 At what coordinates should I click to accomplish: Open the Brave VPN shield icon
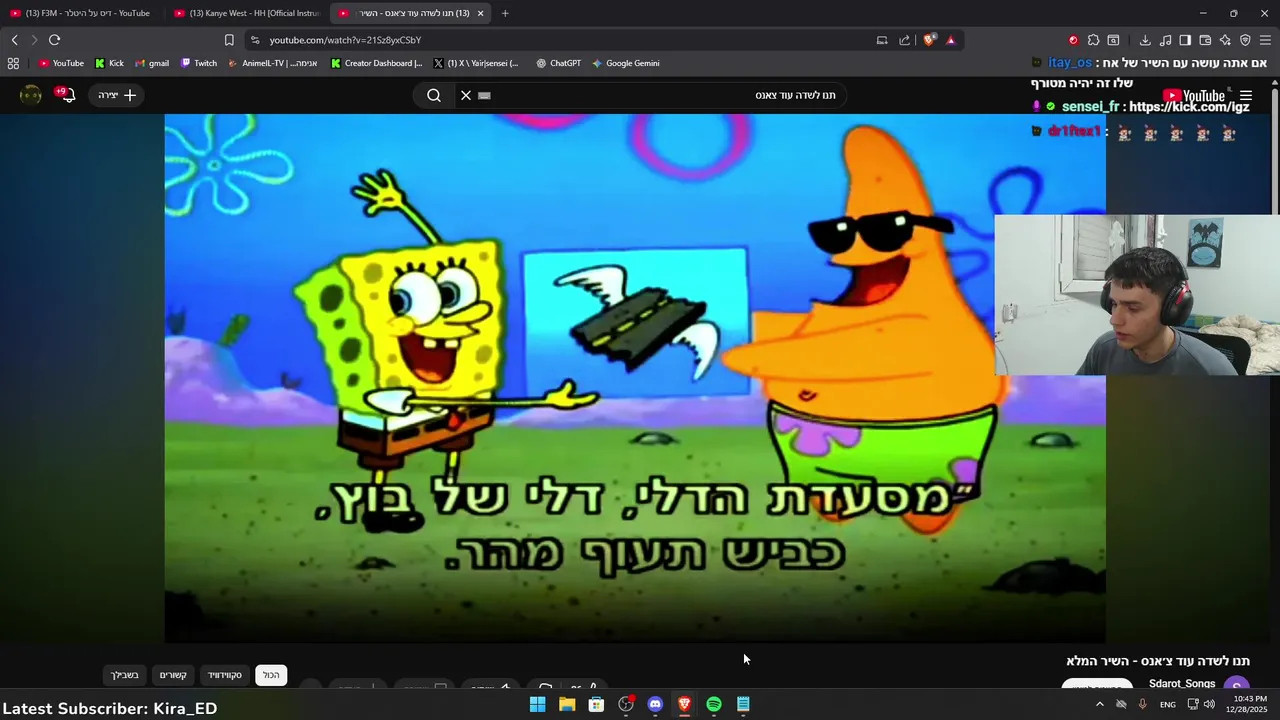(1245, 40)
